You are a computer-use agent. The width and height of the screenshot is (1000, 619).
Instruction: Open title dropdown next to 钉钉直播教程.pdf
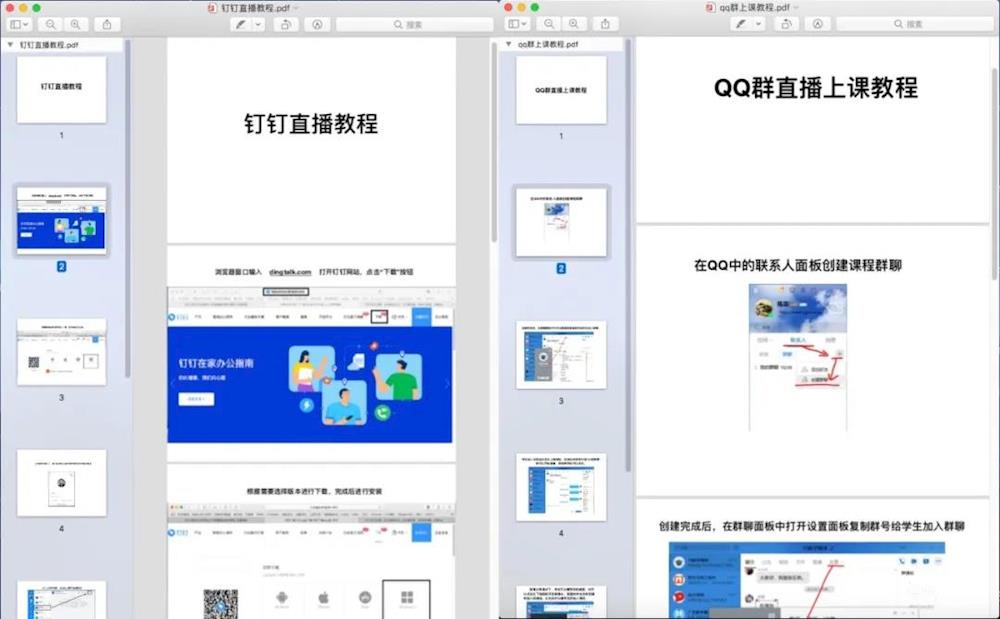(x=296, y=8)
